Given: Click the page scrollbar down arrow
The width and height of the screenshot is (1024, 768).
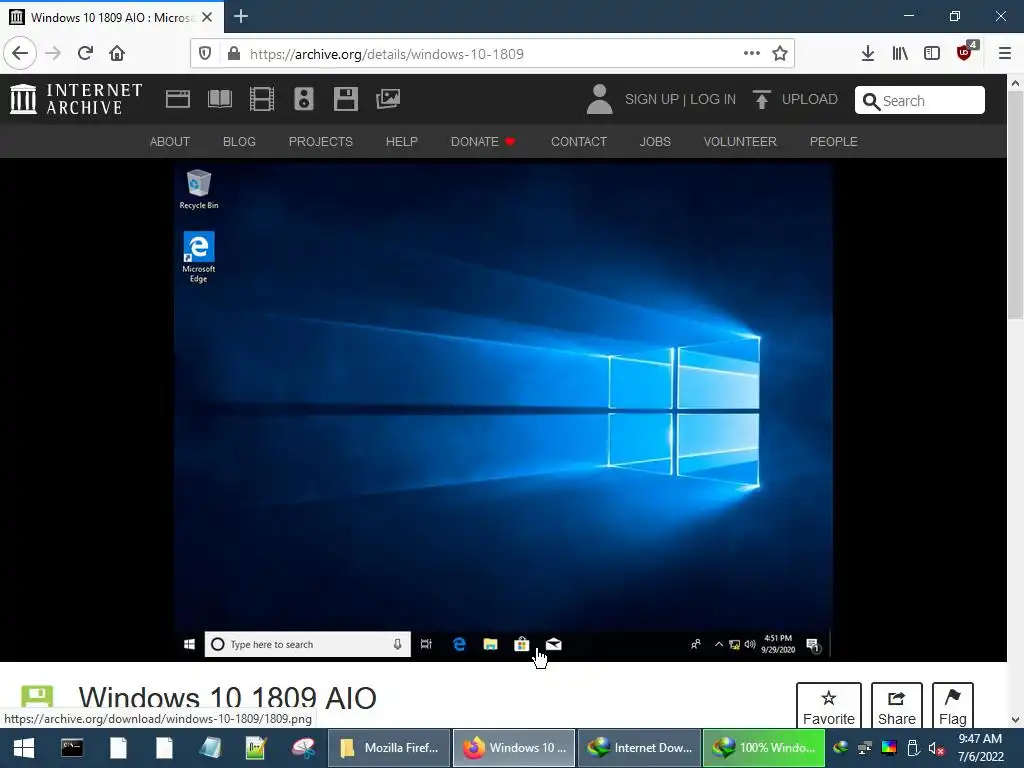Looking at the screenshot, I should pos(1015,720).
